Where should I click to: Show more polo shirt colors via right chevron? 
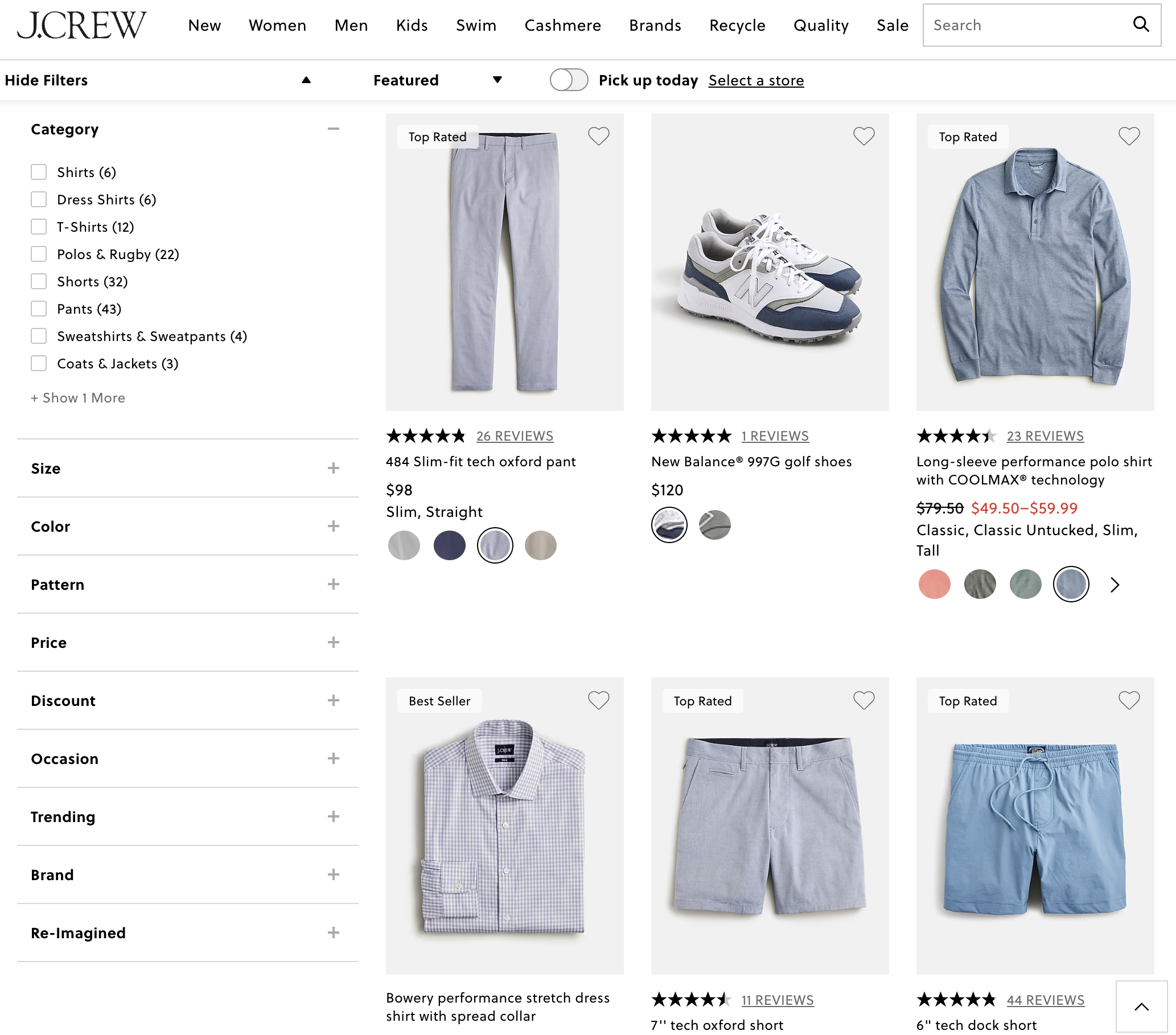point(1115,584)
